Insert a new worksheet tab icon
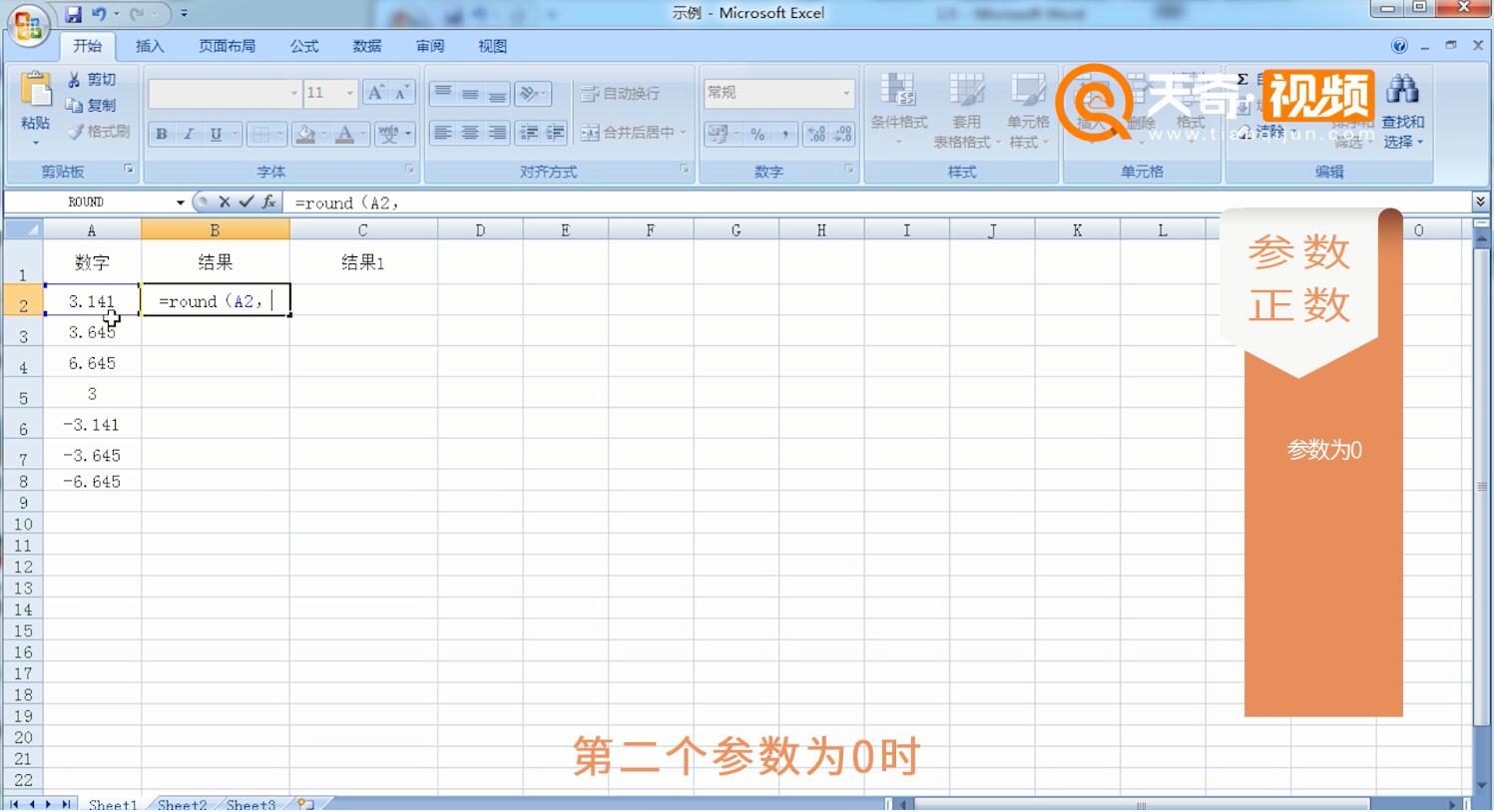Image resolution: width=1494 pixels, height=812 pixels. [x=306, y=804]
